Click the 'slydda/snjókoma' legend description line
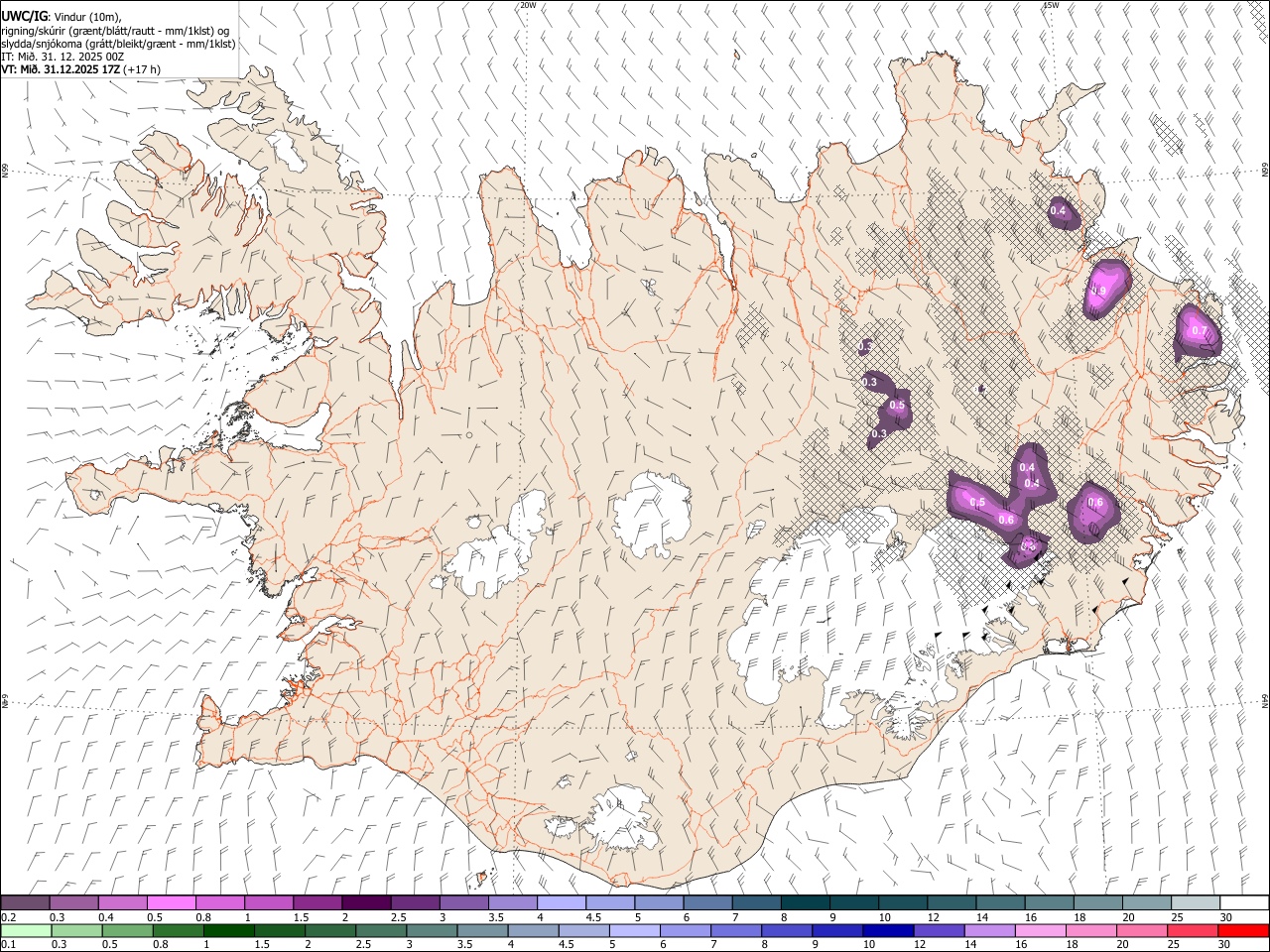The width and height of the screenshot is (1270, 952). click(x=118, y=44)
